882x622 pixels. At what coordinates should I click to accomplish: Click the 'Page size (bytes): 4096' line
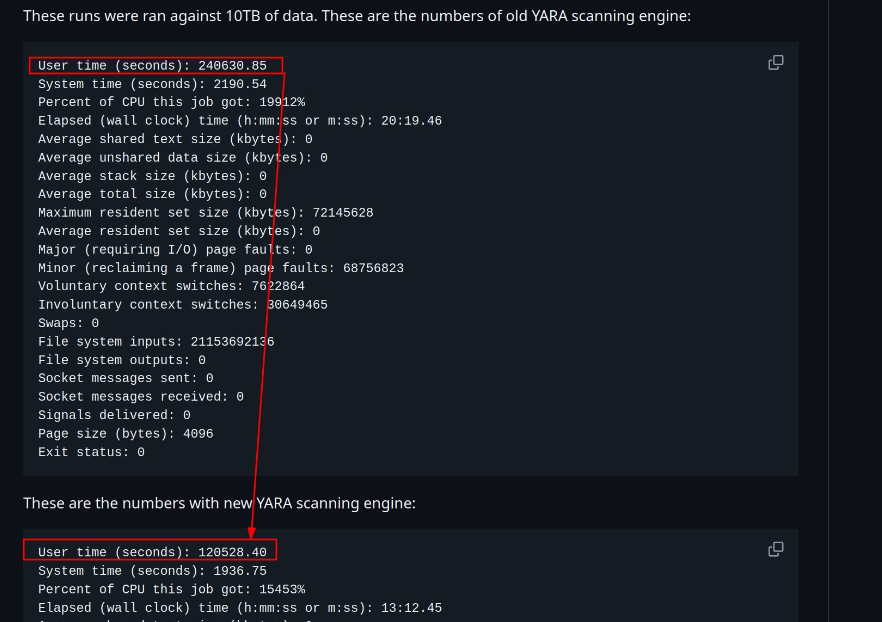pos(125,434)
